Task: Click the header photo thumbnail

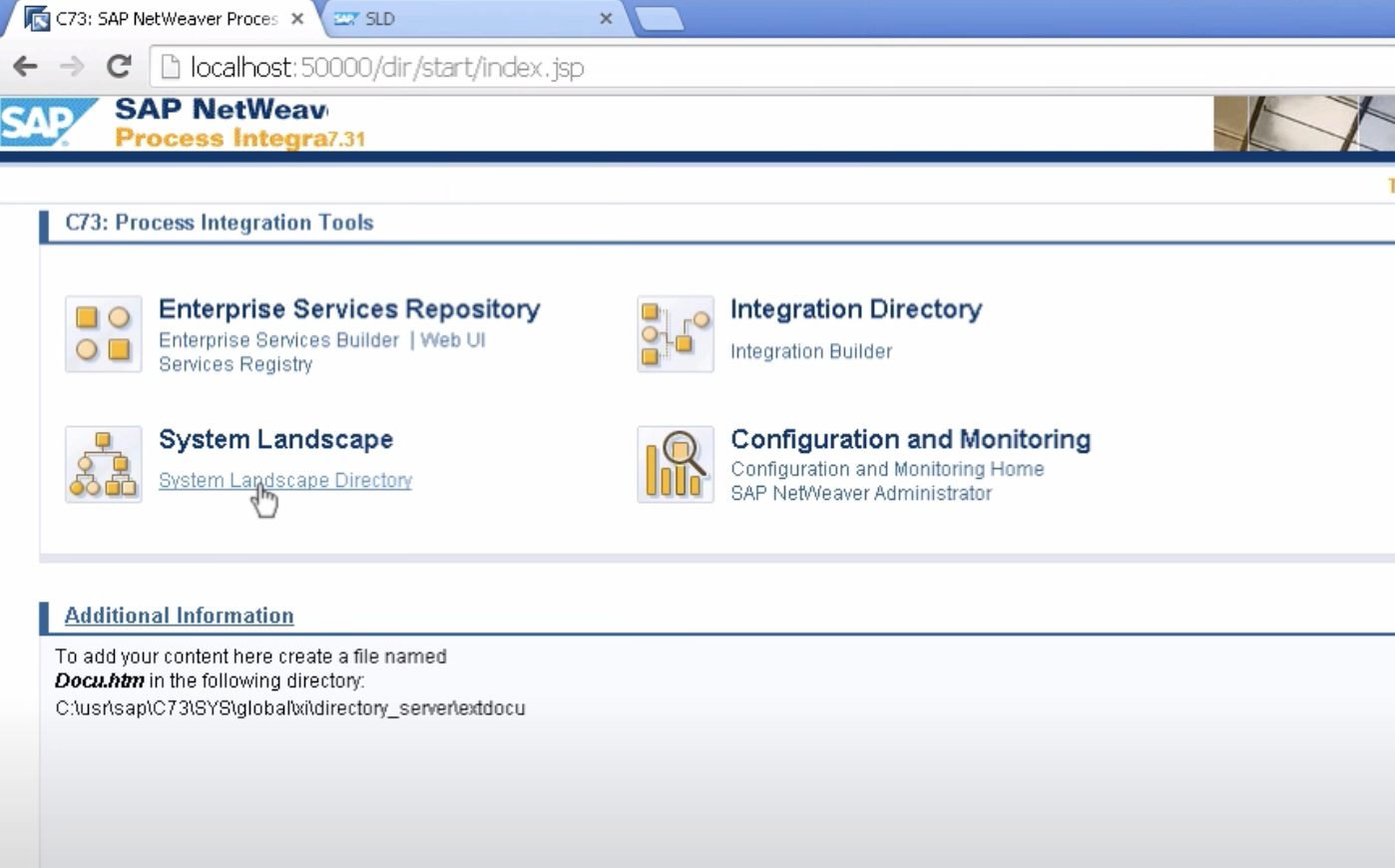Action: point(1304,124)
